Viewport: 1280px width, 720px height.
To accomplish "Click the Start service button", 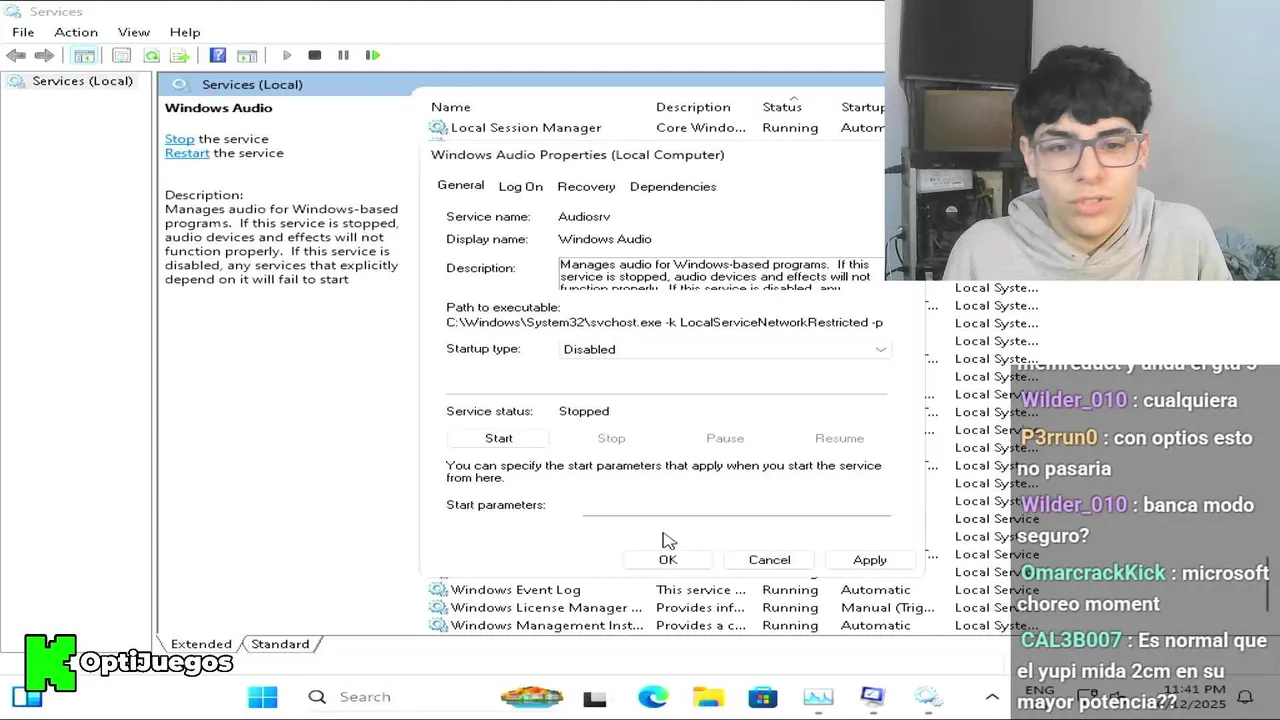I will click(498, 438).
